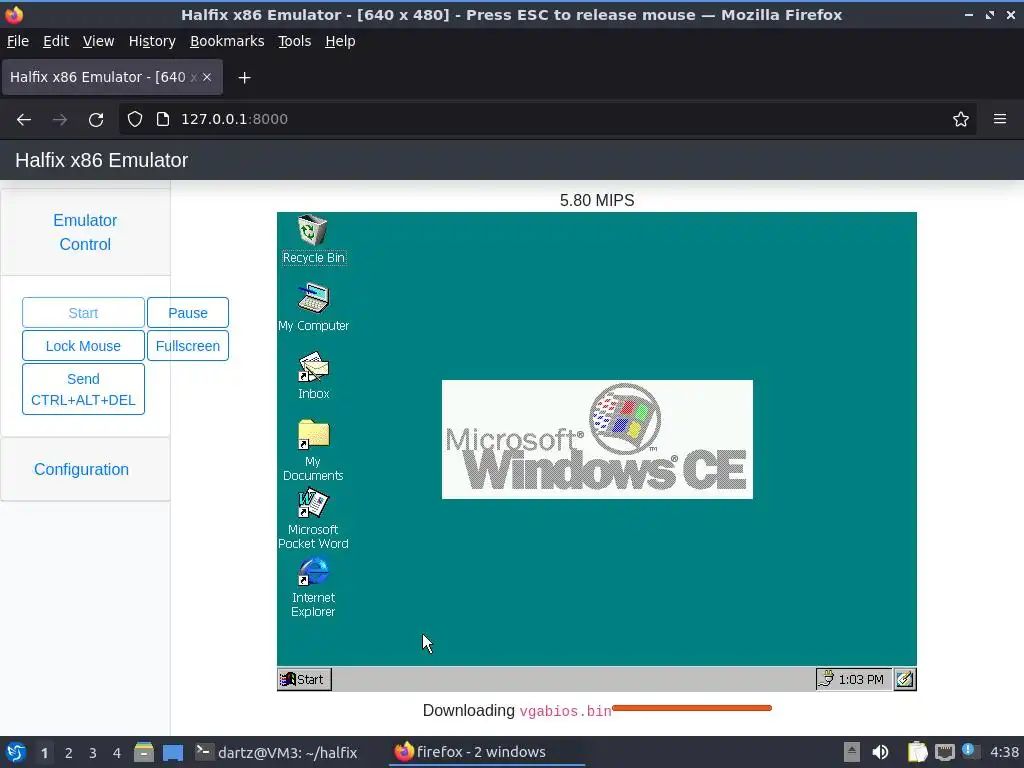Open the View menu

click(98, 41)
